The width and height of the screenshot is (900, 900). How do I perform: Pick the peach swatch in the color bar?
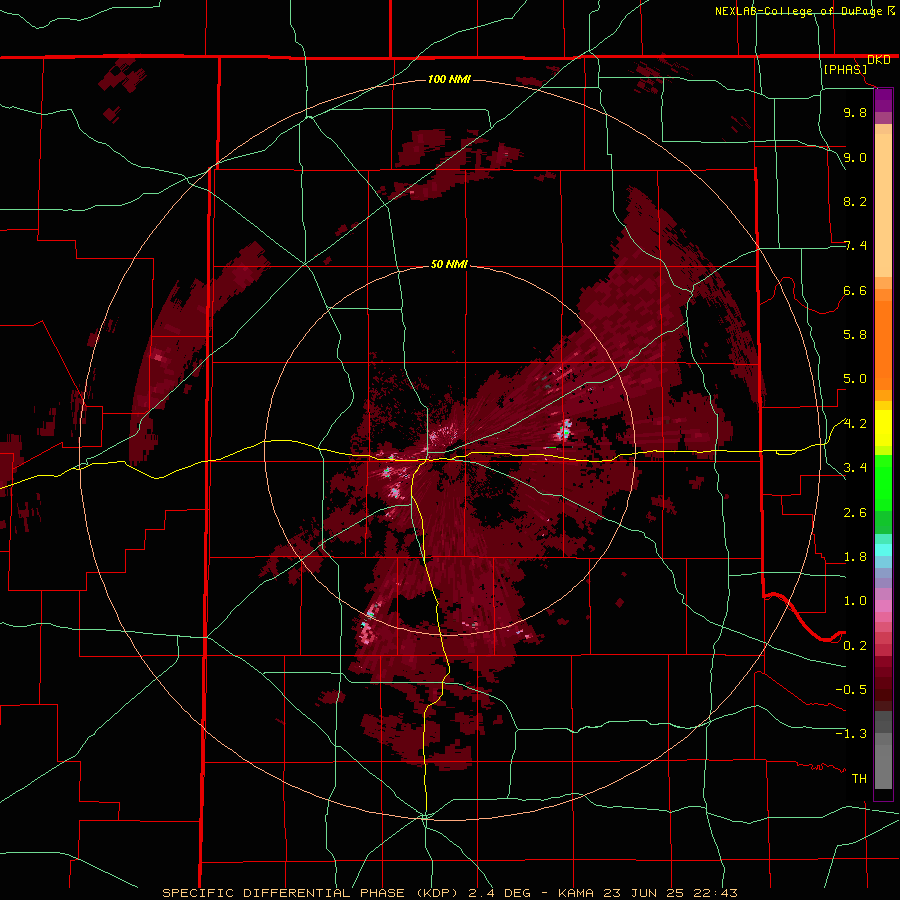tap(883, 205)
